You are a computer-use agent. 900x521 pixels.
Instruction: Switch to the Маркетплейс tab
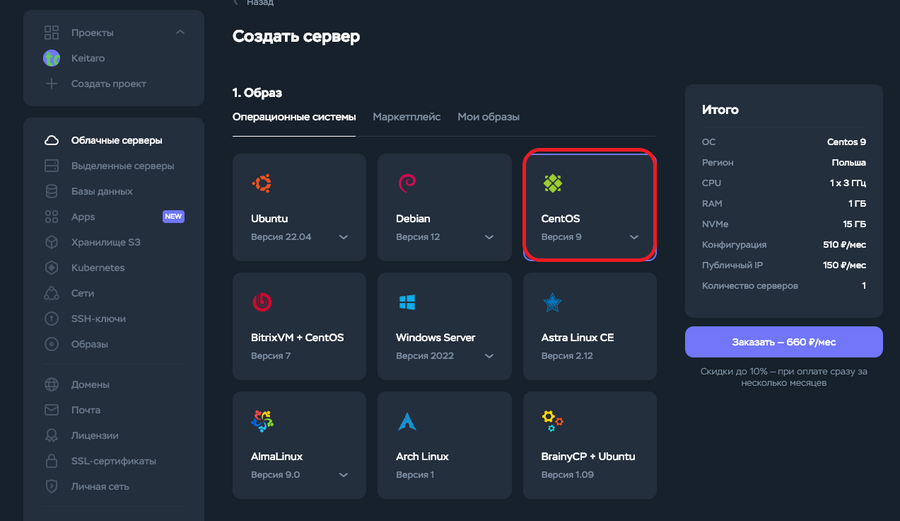(x=406, y=117)
